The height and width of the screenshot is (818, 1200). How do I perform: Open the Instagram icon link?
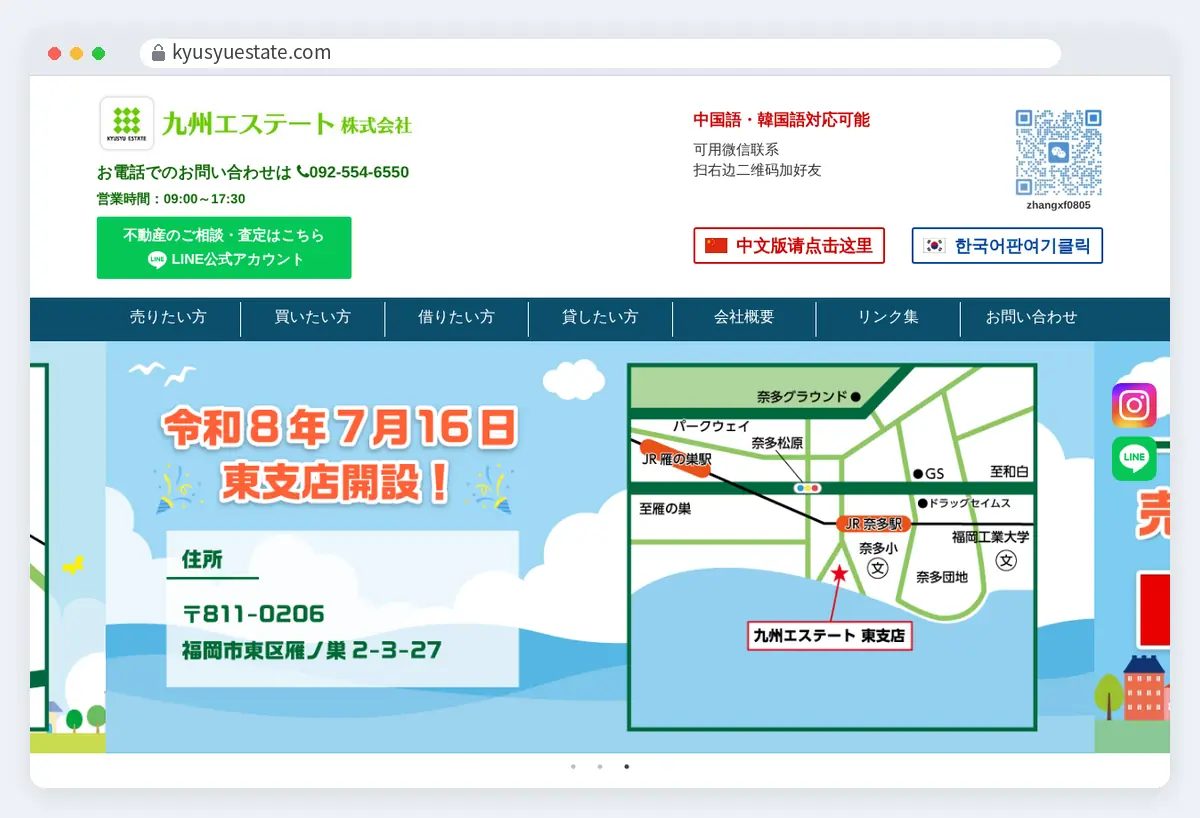[x=1134, y=405]
